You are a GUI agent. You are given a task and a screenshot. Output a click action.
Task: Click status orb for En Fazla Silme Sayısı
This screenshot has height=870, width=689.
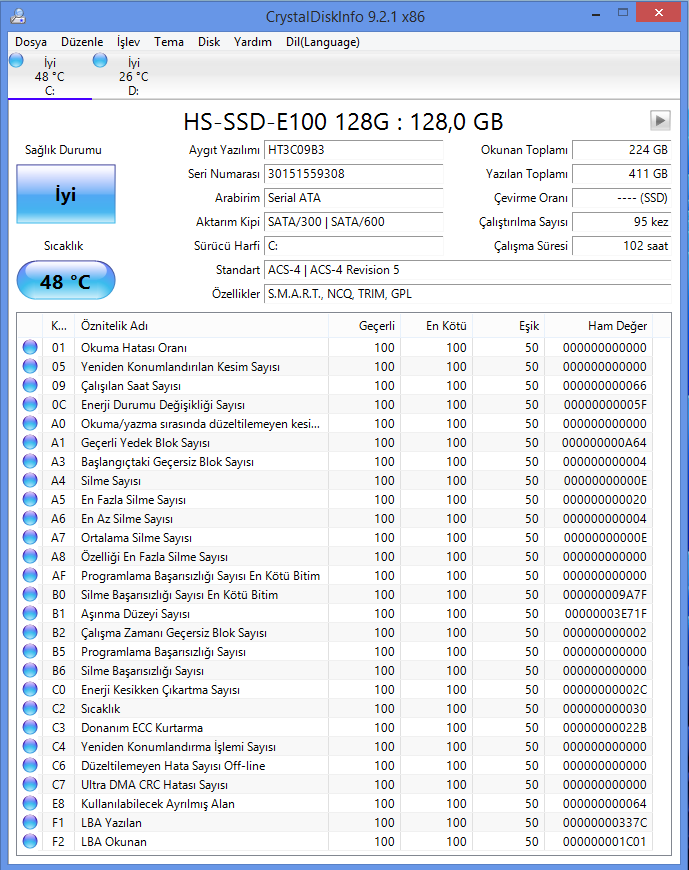tap(30, 499)
